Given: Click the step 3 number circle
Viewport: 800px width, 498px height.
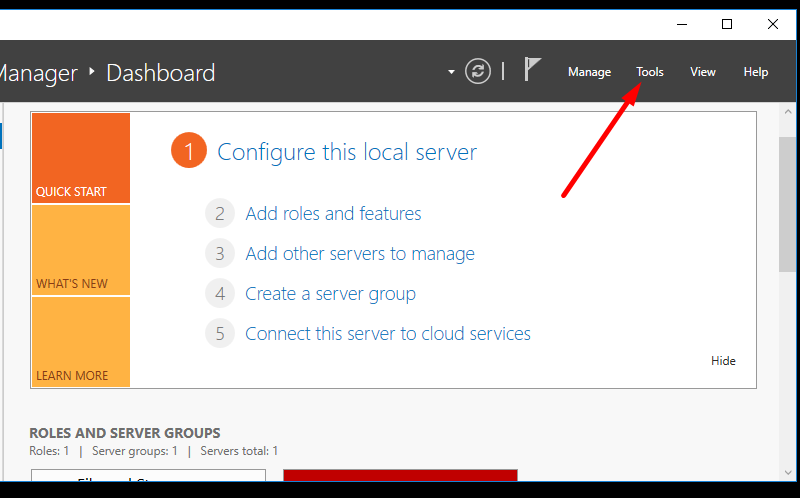Looking at the screenshot, I should point(220,254).
